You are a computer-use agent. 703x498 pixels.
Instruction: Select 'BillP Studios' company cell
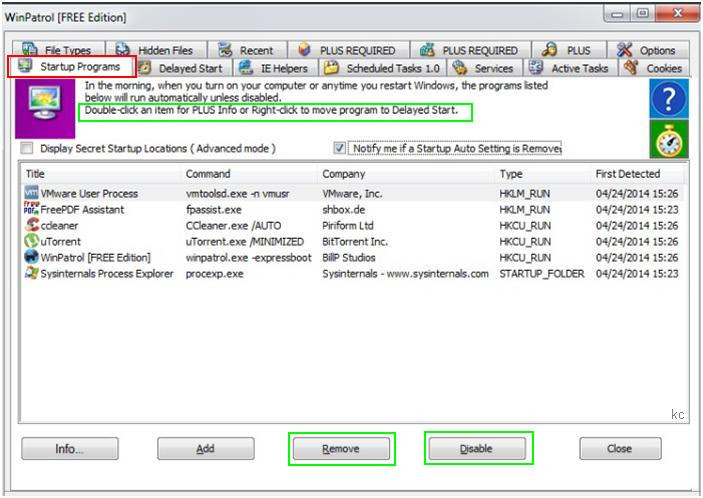point(349,258)
